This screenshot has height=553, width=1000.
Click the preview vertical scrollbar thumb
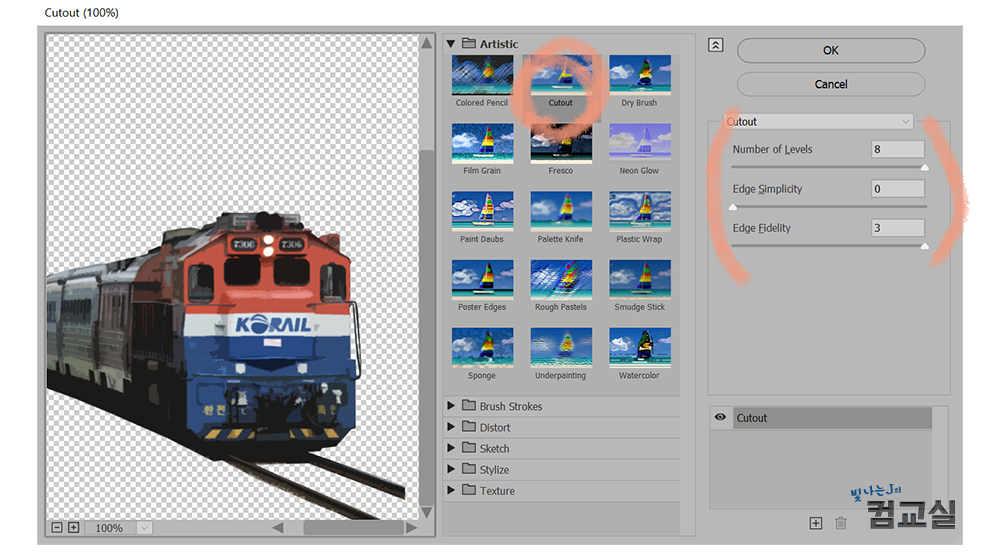427,327
